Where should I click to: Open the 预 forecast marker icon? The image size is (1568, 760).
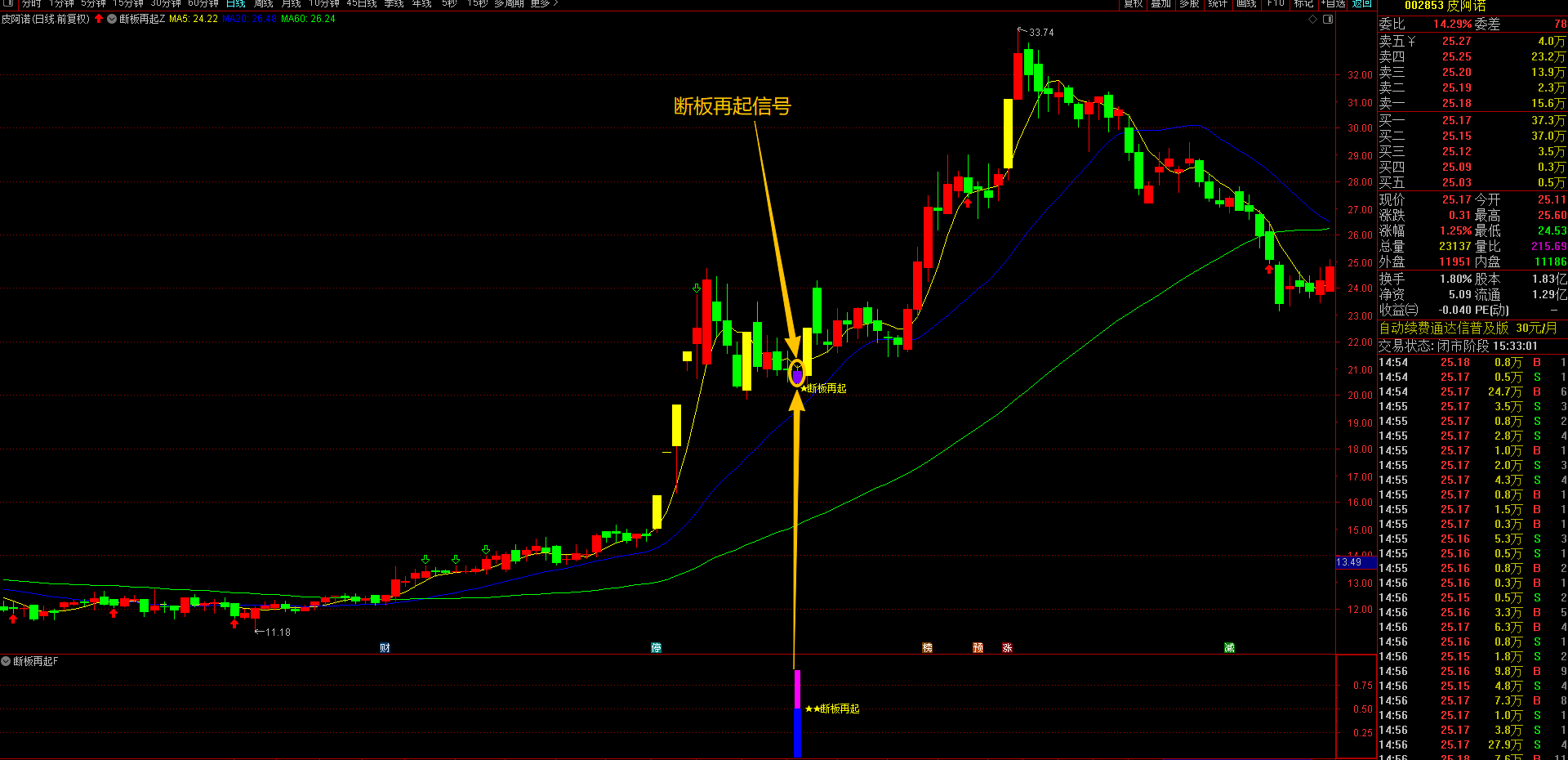(978, 647)
